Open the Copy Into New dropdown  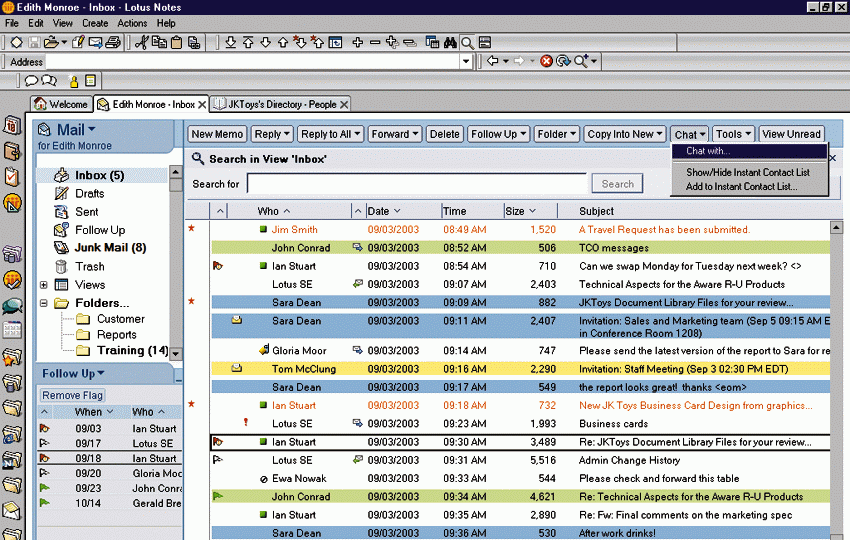click(624, 134)
